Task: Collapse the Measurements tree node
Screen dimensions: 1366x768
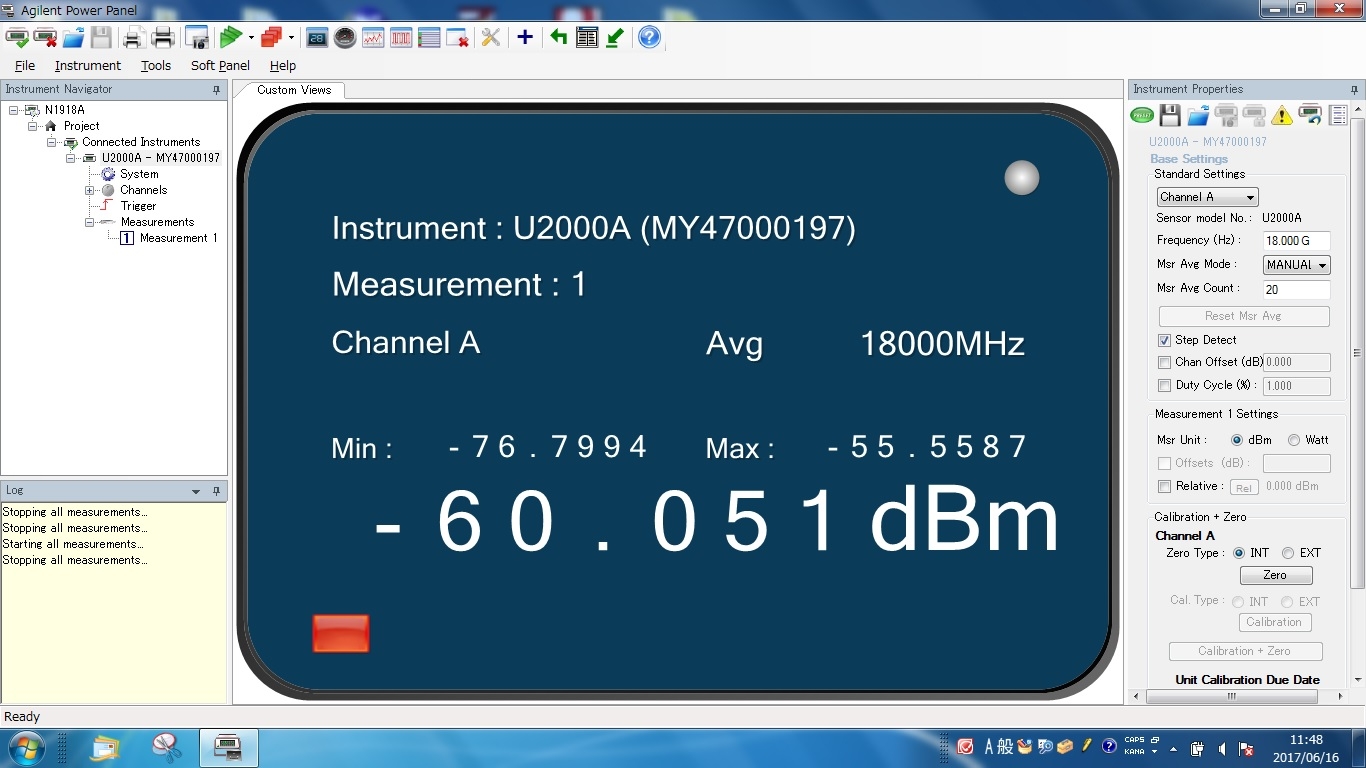Action: (89, 222)
